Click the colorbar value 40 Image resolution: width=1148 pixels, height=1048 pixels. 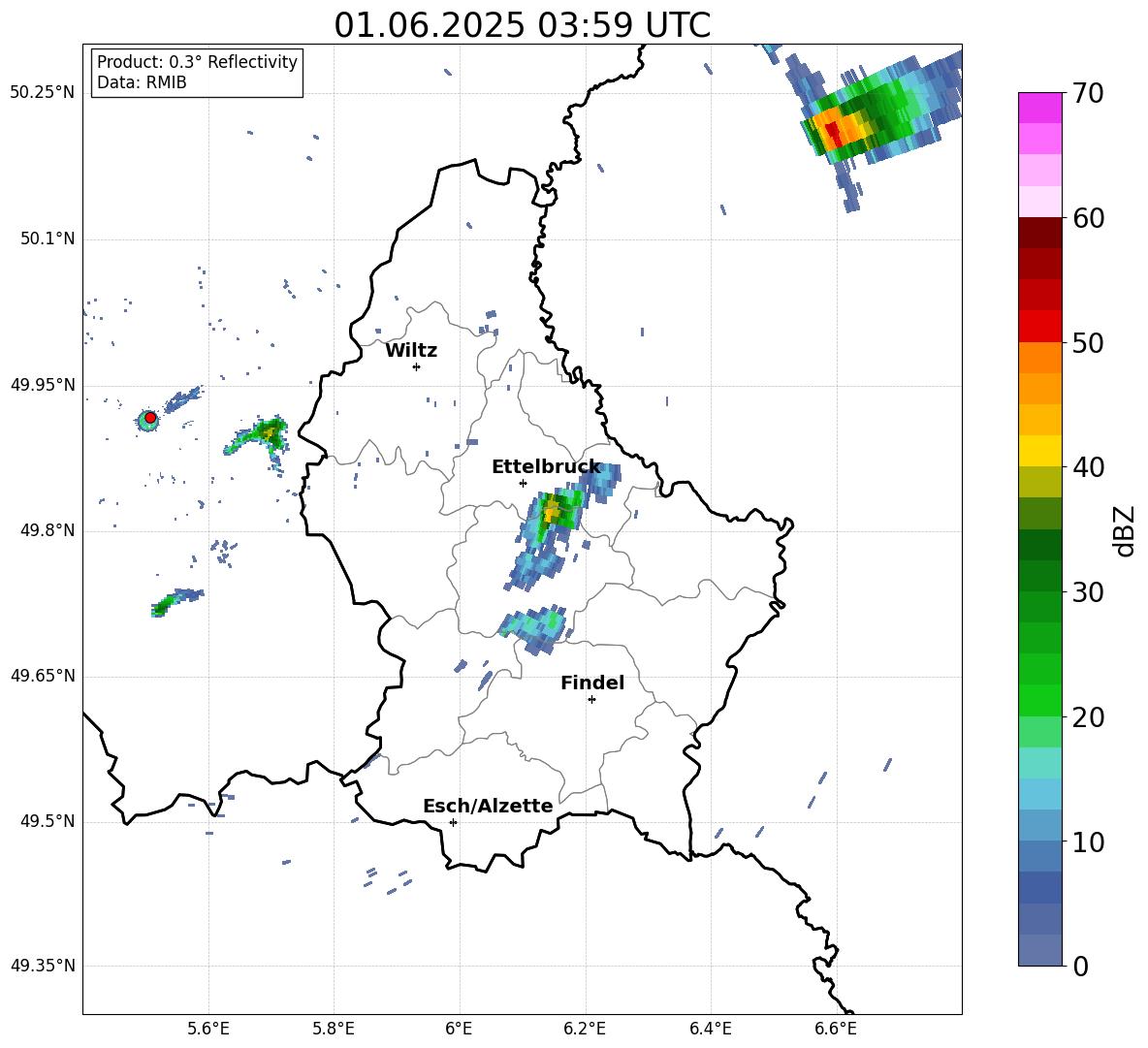[1088, 467]
